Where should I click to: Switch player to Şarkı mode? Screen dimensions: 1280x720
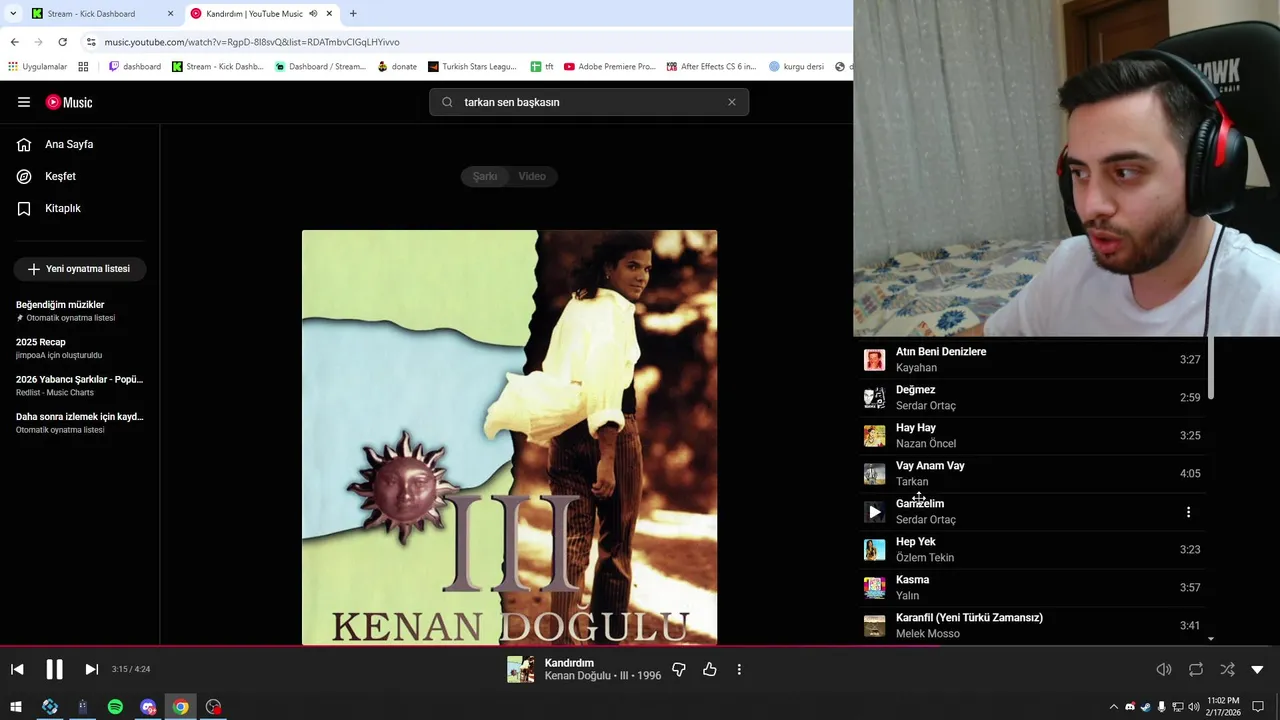[x=485, y=176]
